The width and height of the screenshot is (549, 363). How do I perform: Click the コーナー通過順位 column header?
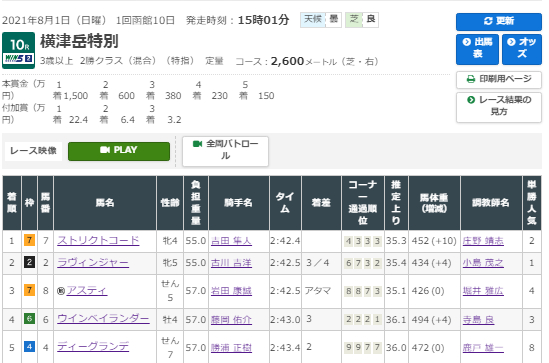click(x=363, y=203)
